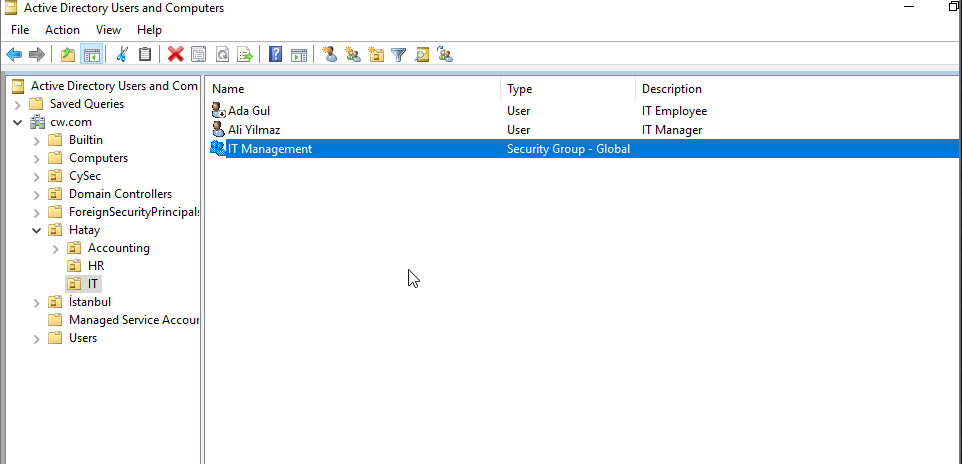Click the Find objects magnifier icon

pos(422,54)
